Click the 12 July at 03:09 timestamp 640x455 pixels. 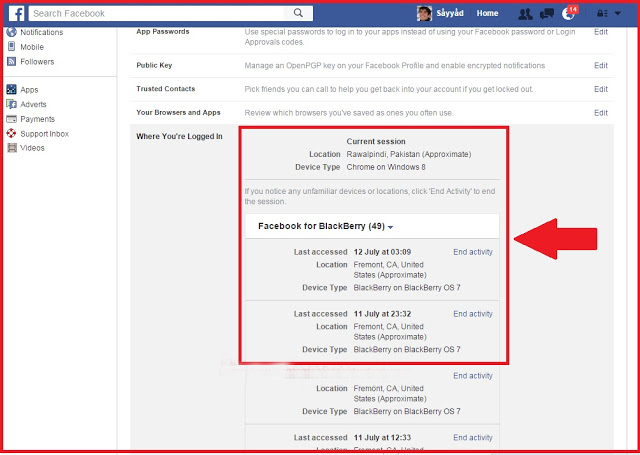tap(382, 252)
